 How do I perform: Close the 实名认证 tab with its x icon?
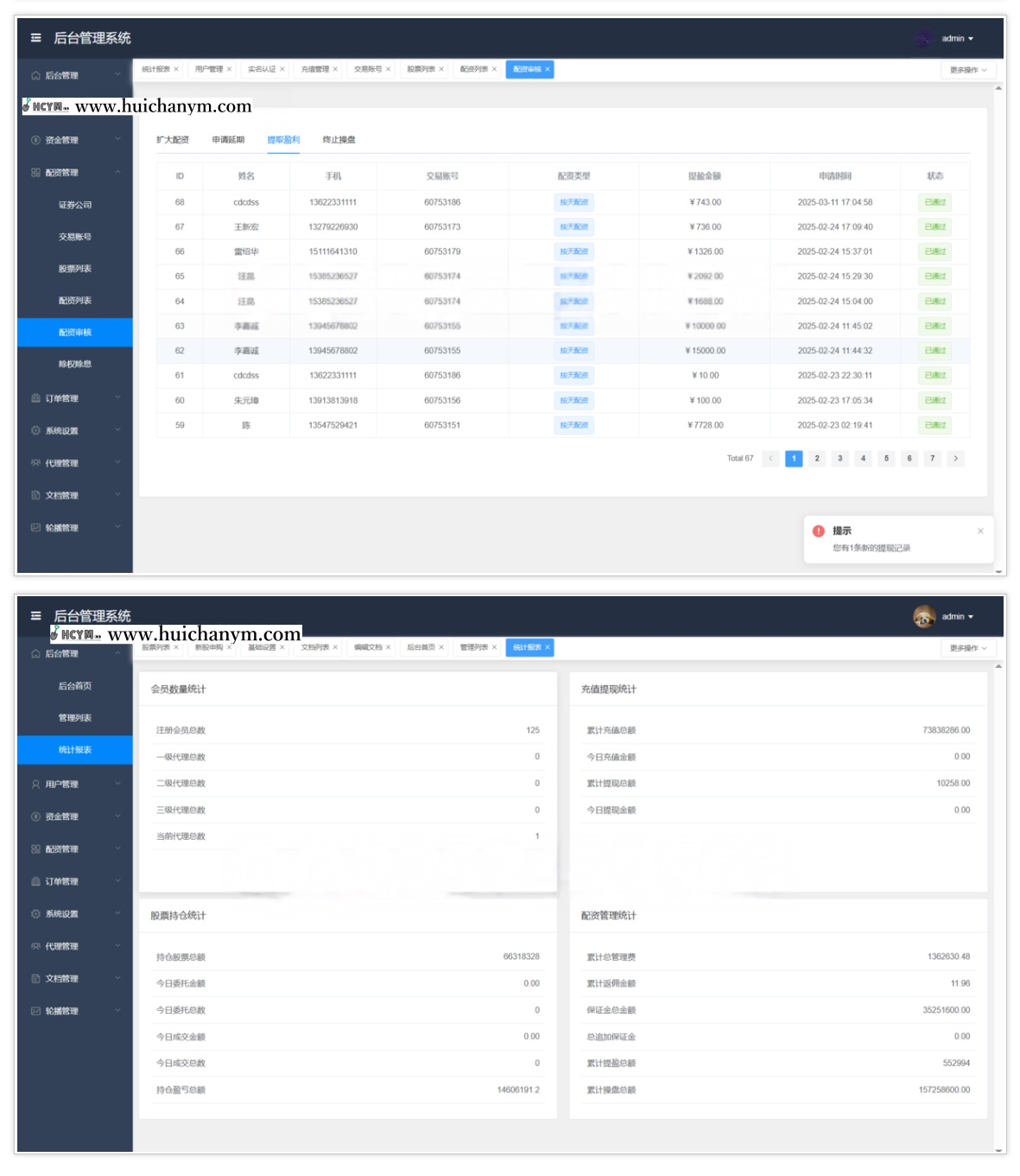coord(282,69)
